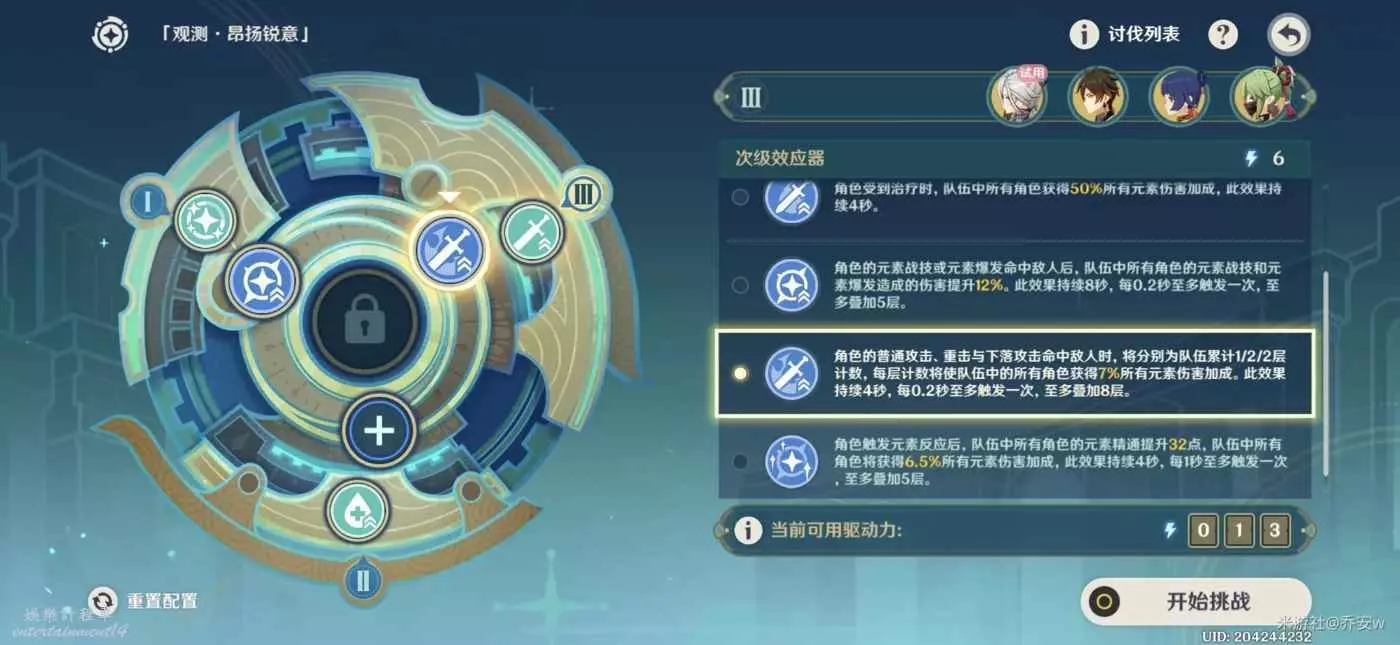Select the radio button for 7% elemental damage effect
Image resolution: width=1400 pixels, height=645 pixels.
point(740,373)
